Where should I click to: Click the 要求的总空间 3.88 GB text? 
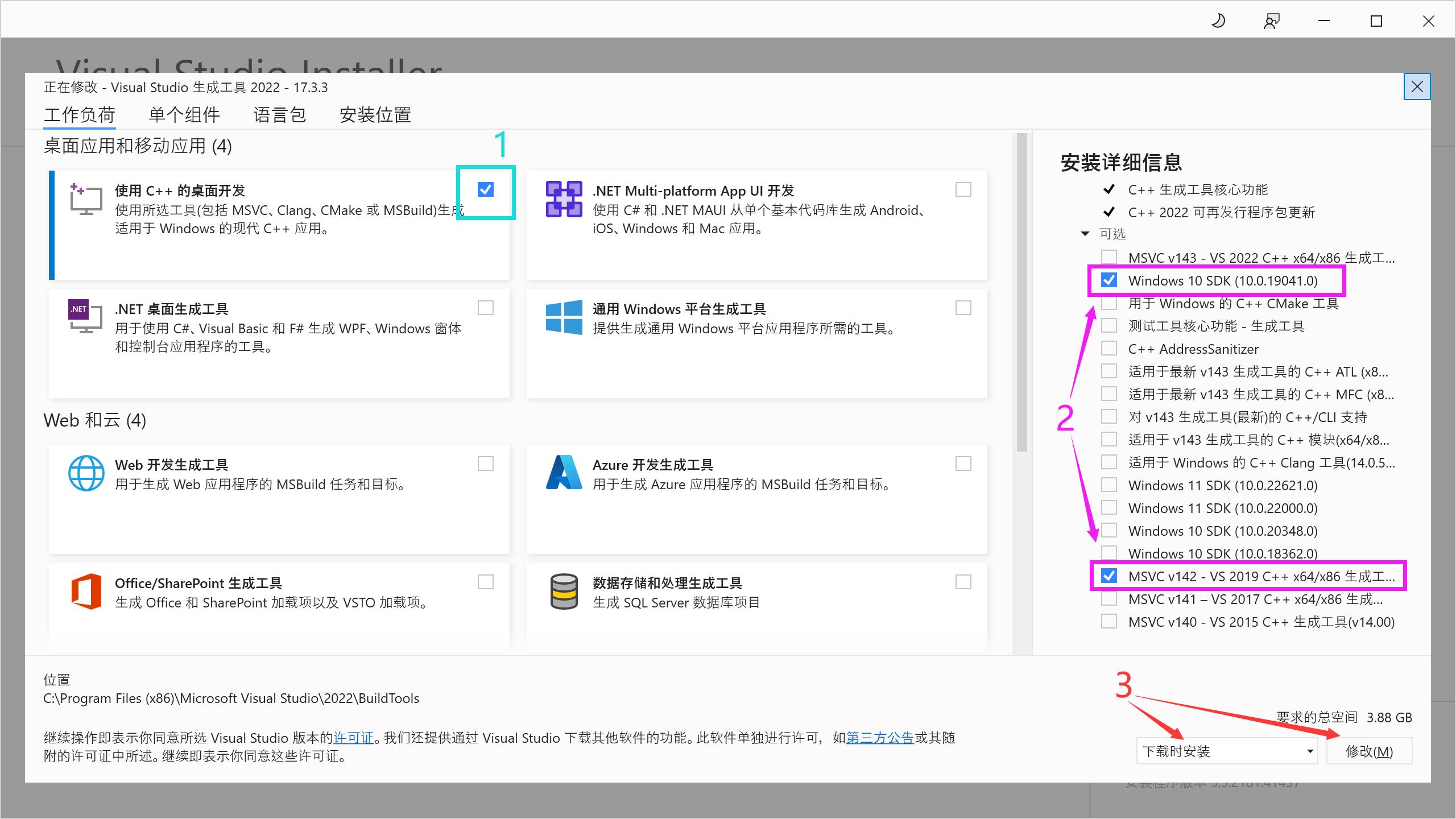coord(1345,718)
